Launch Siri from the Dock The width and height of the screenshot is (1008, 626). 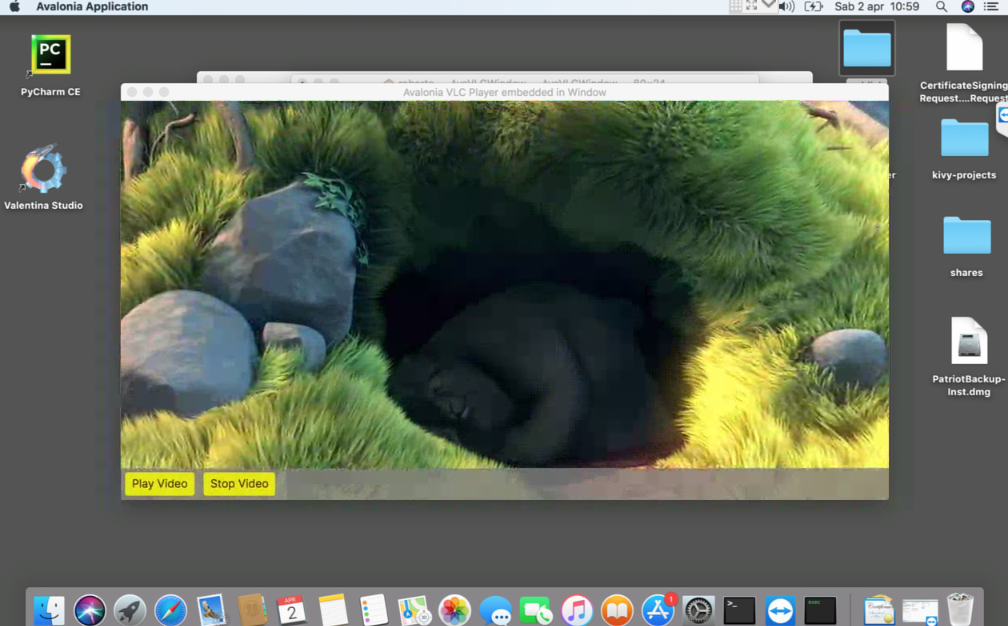pos(89,609)
